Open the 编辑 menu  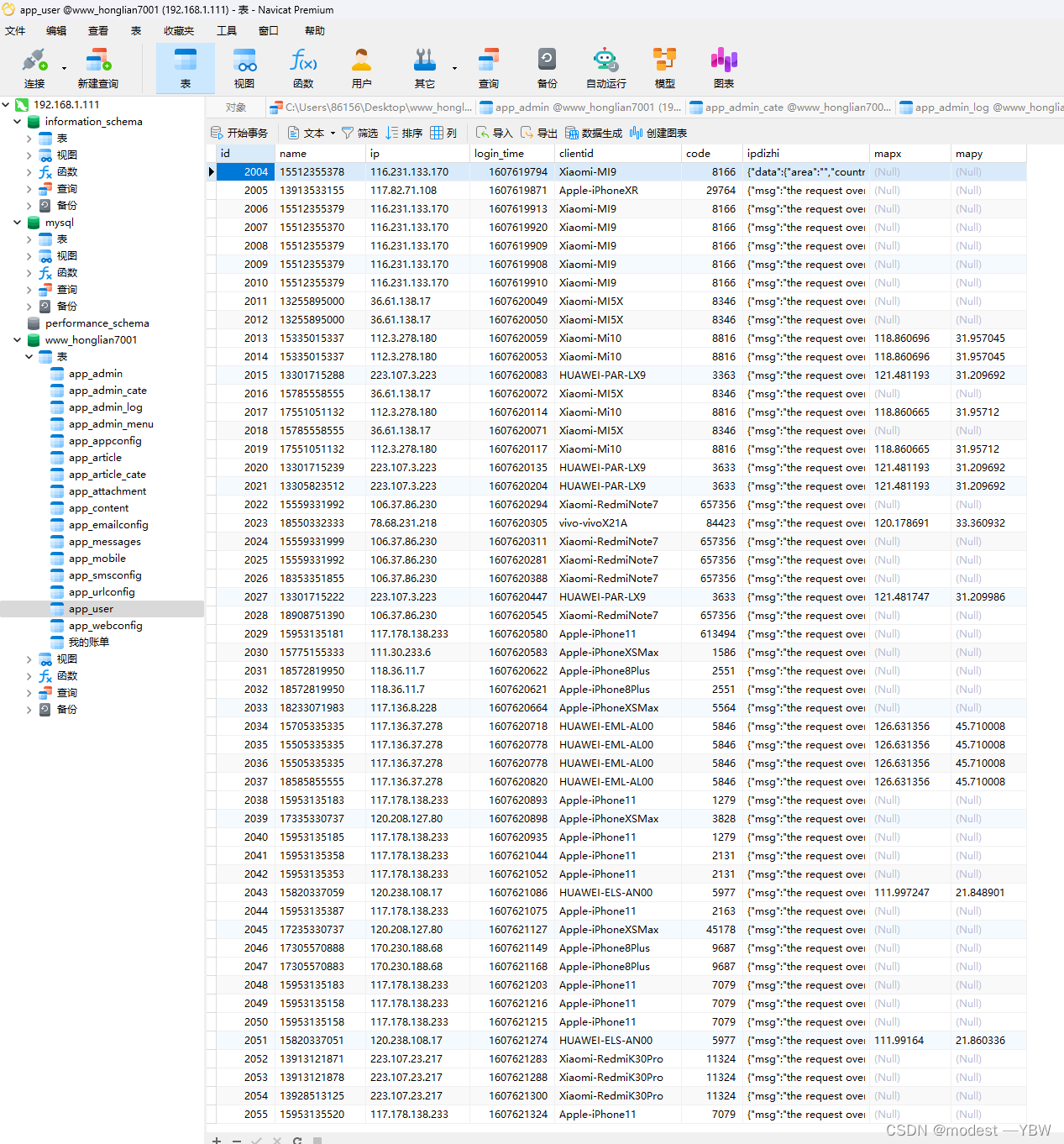(56, 31)
